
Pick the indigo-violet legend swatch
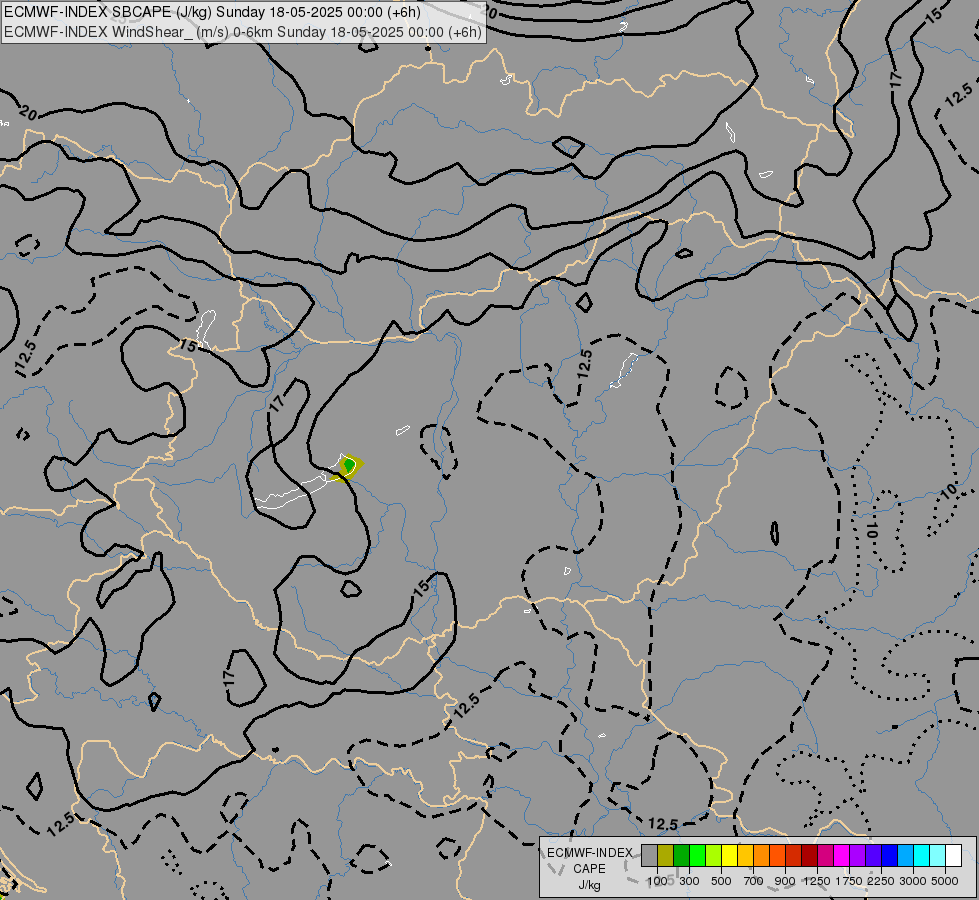[873, 855]
